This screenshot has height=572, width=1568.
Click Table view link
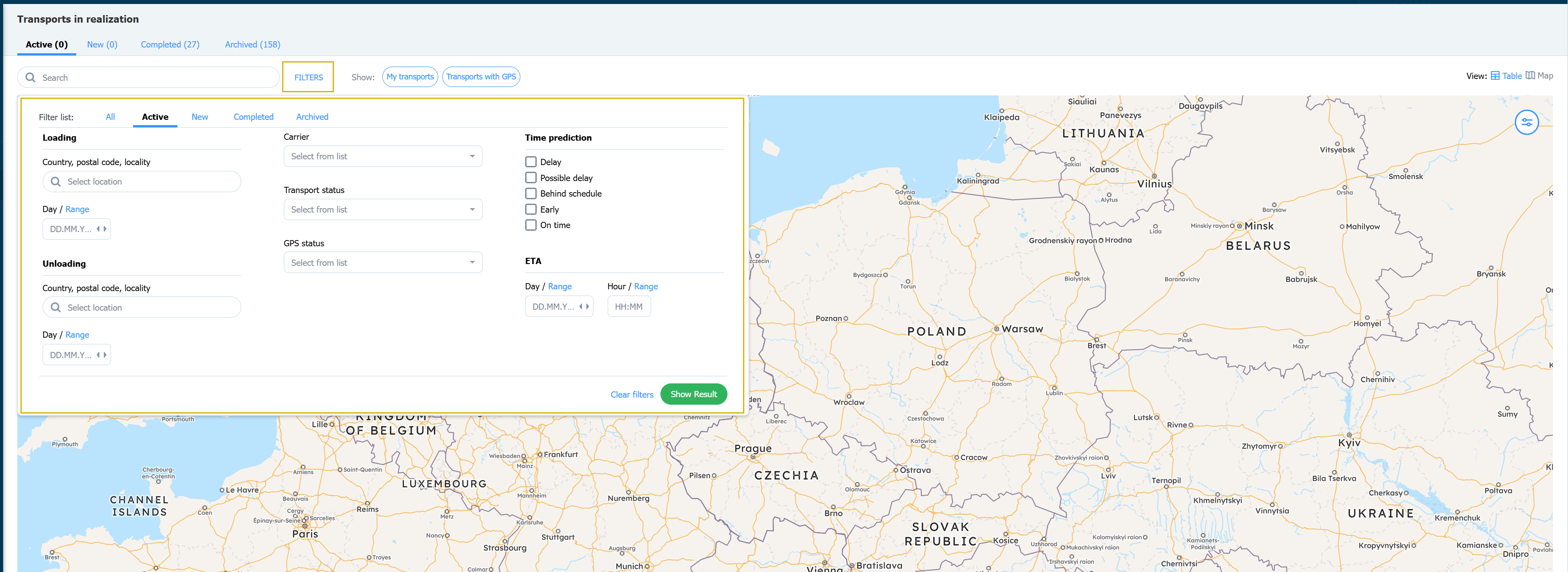pos(1511,76)
